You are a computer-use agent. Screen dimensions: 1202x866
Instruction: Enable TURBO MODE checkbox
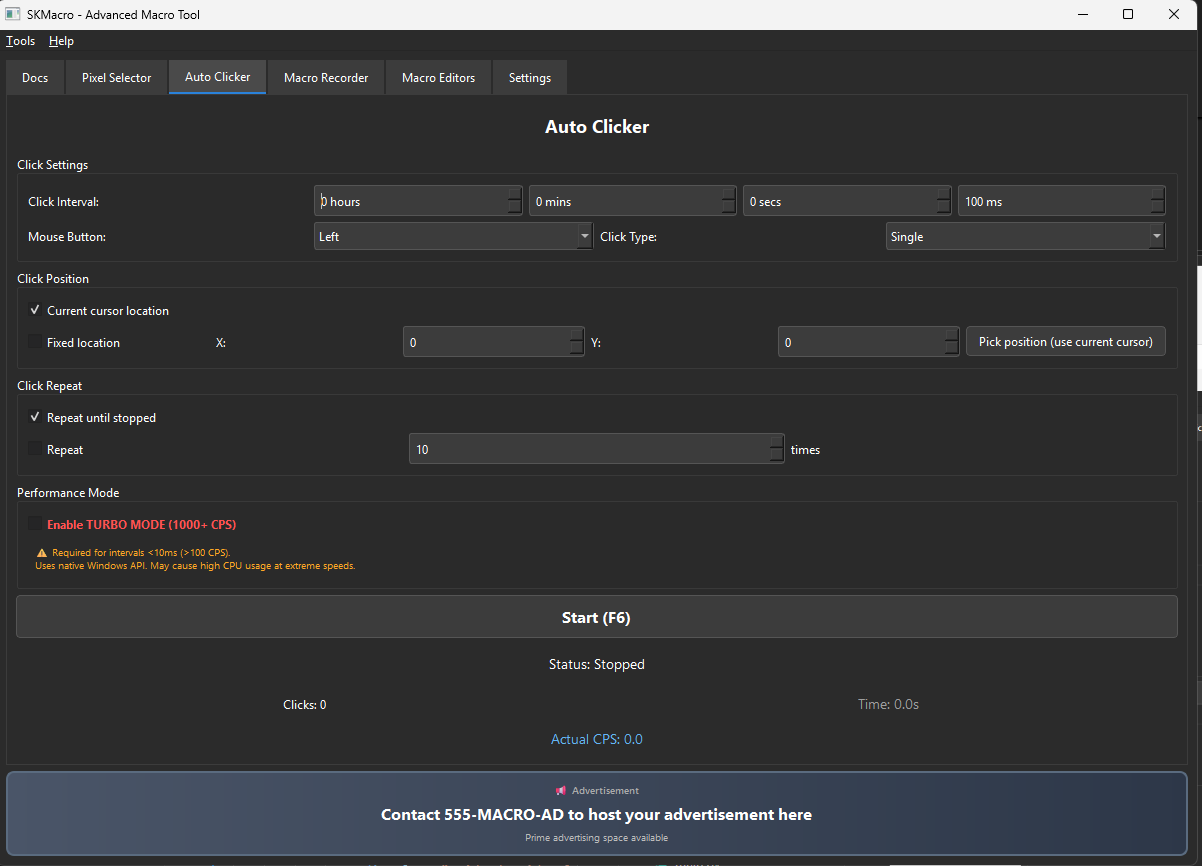coord(35,524)
